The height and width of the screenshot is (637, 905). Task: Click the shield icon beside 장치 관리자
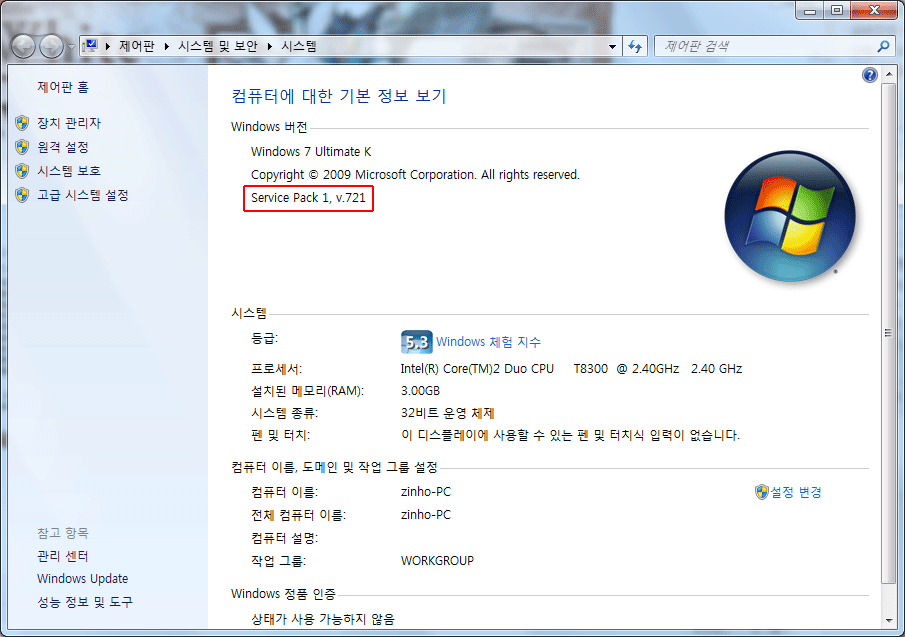pyautogui.click(x=22, y=123)
